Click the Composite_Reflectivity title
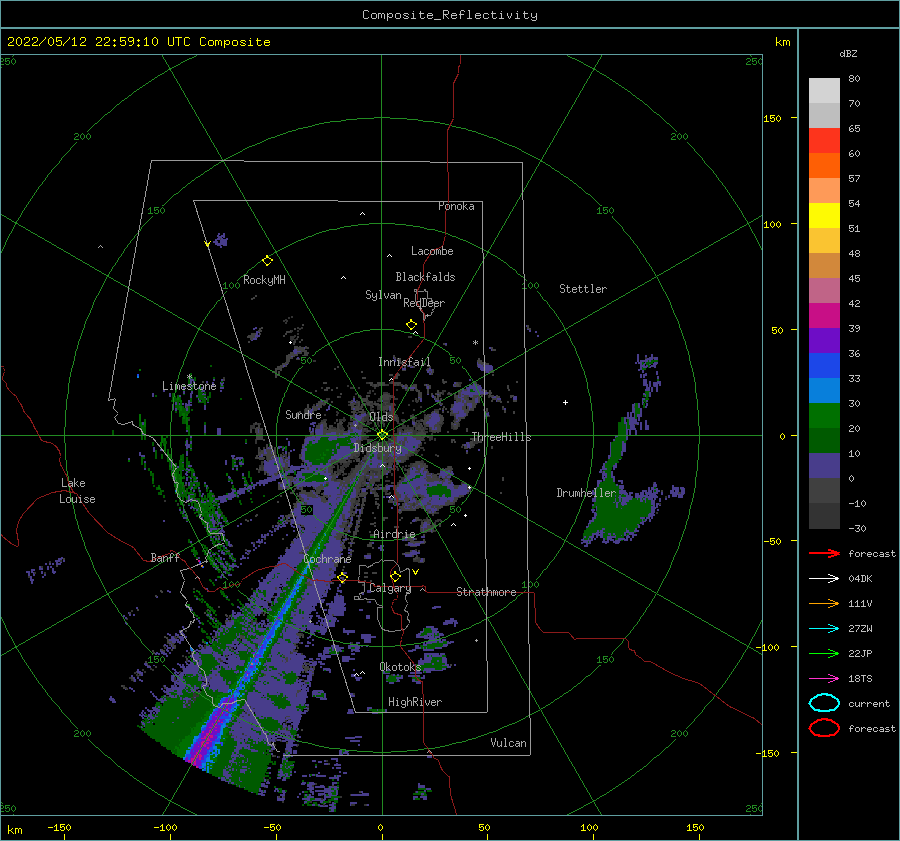 449,15
